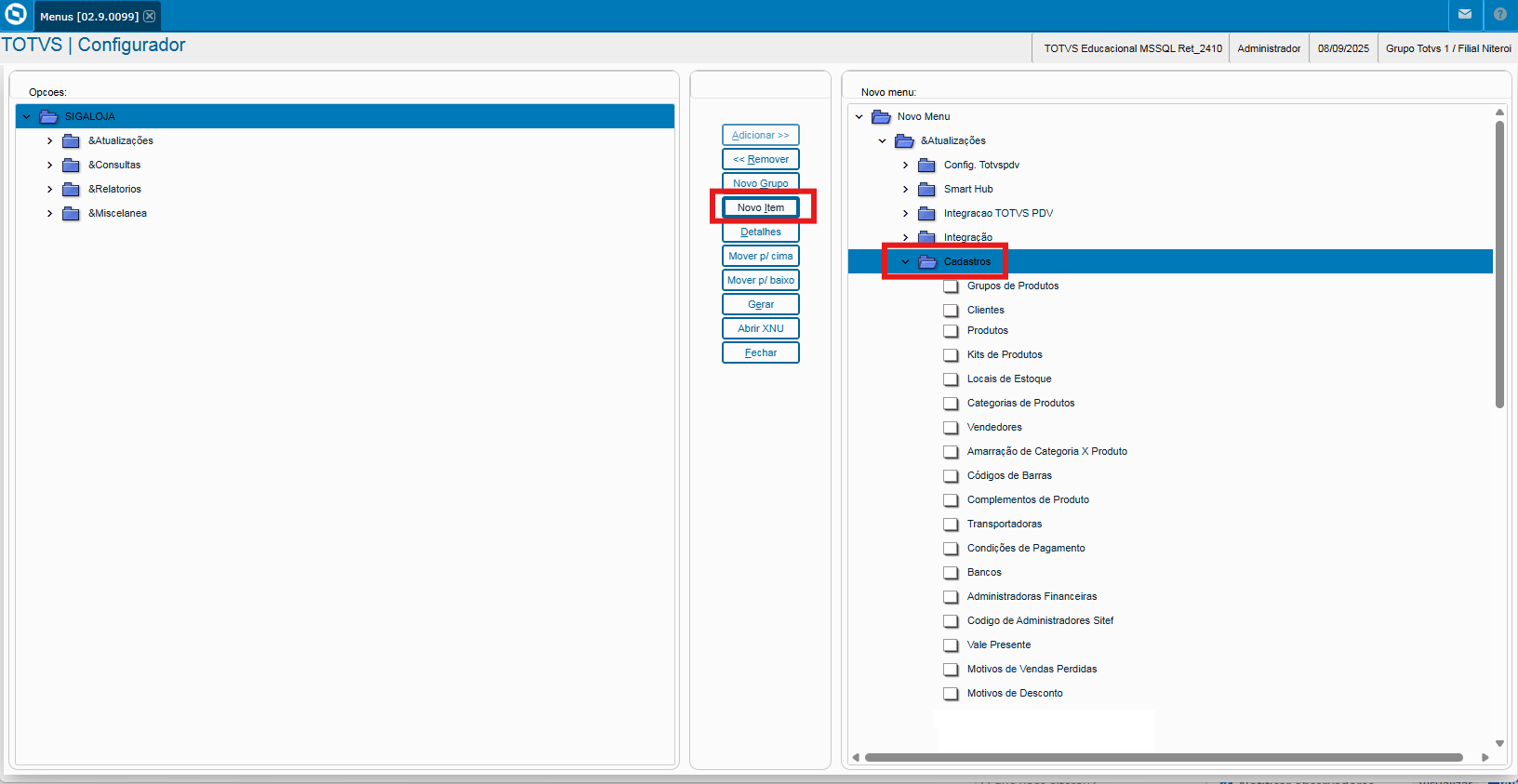Select Complementos de Produto item
Screen dimensions: 1518x784
[1028, 499]
